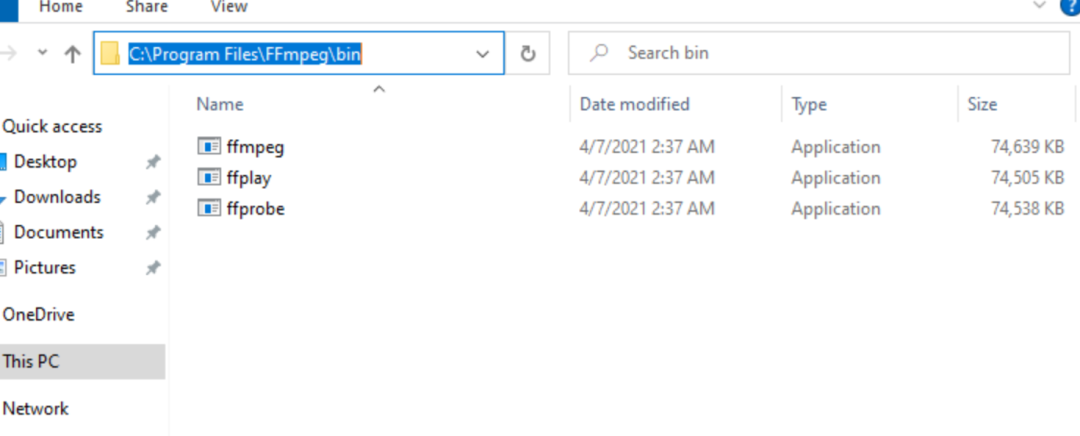Click the ffplay application icon
This screenshot has height=436, width=1080.
pos(209,178)
